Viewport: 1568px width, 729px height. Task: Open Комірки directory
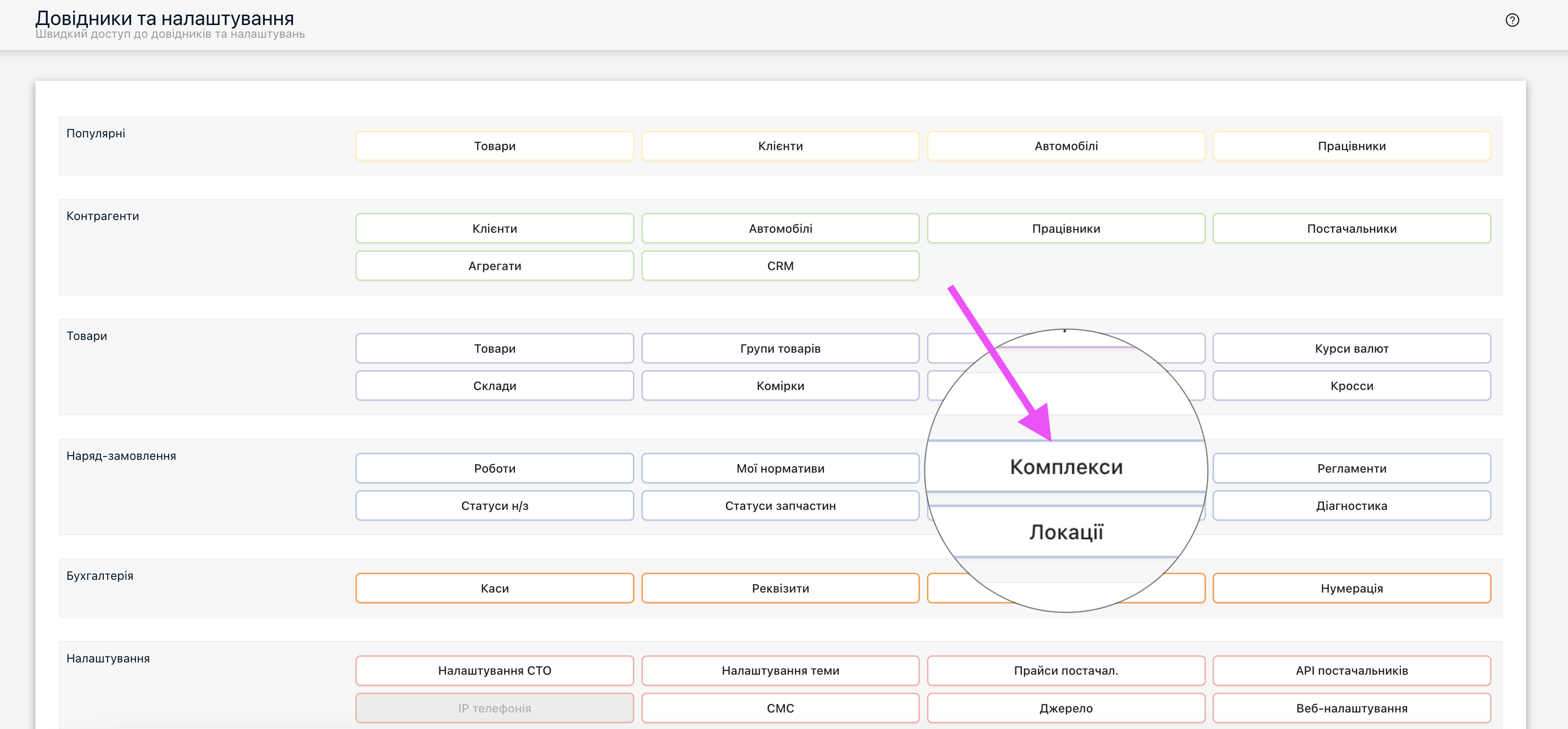[780, 386]
